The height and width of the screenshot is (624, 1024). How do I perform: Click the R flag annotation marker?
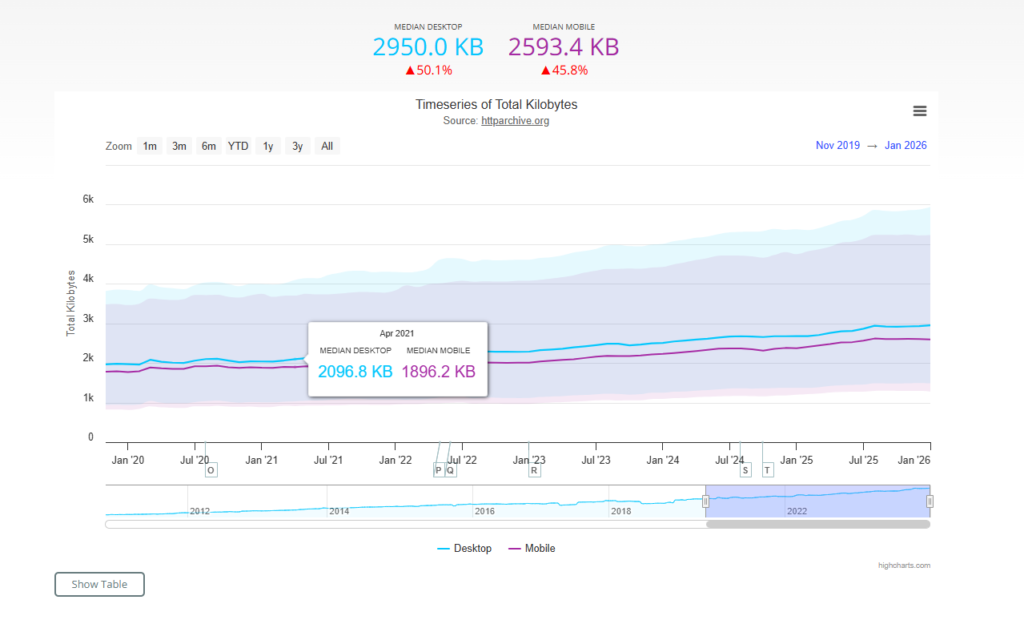point(535,470)
